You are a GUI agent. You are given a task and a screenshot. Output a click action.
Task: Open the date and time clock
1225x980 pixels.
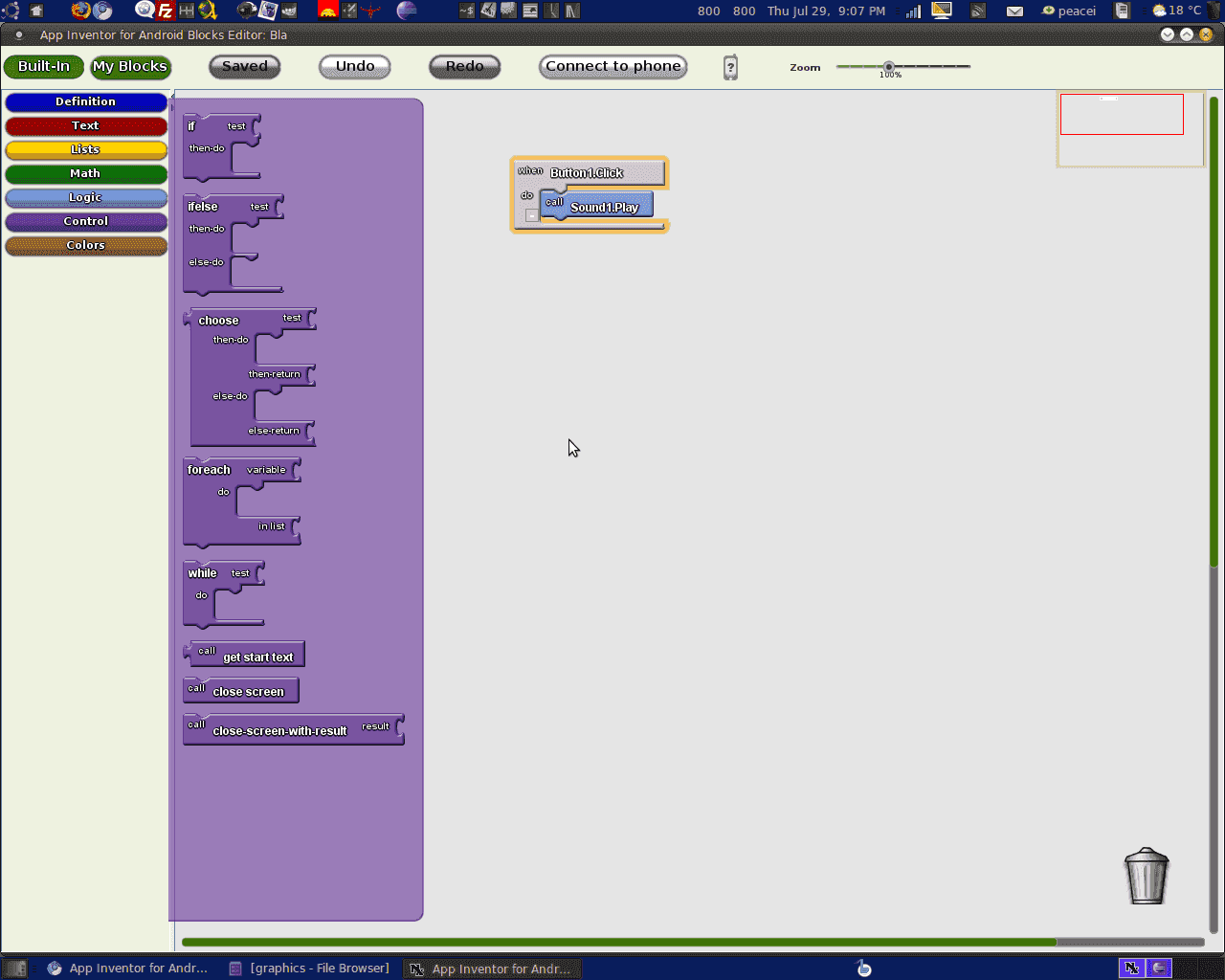pyautogui.click(x=827, y=11)
